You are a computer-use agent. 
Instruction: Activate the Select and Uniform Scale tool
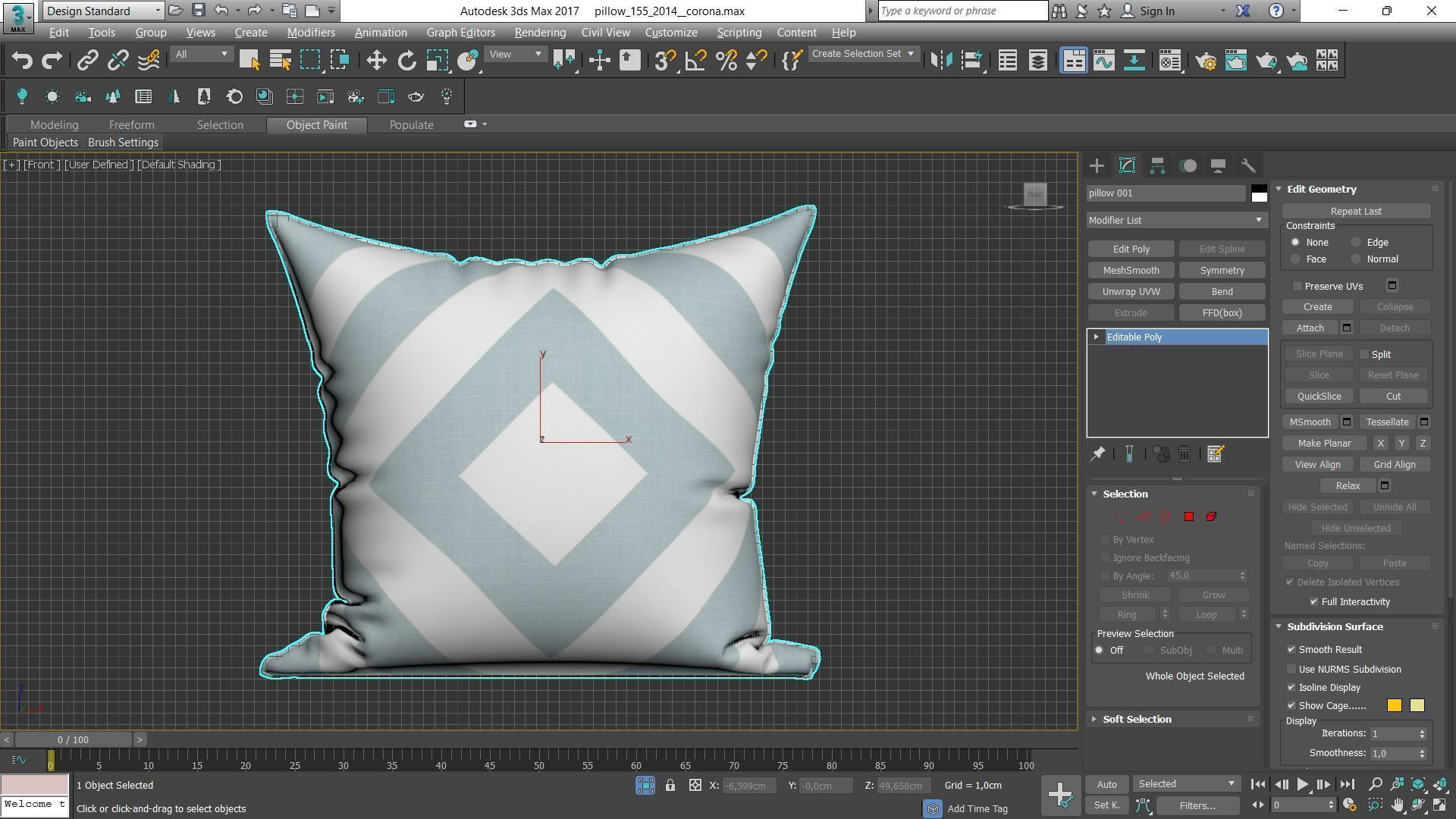[x=437, y=61]
